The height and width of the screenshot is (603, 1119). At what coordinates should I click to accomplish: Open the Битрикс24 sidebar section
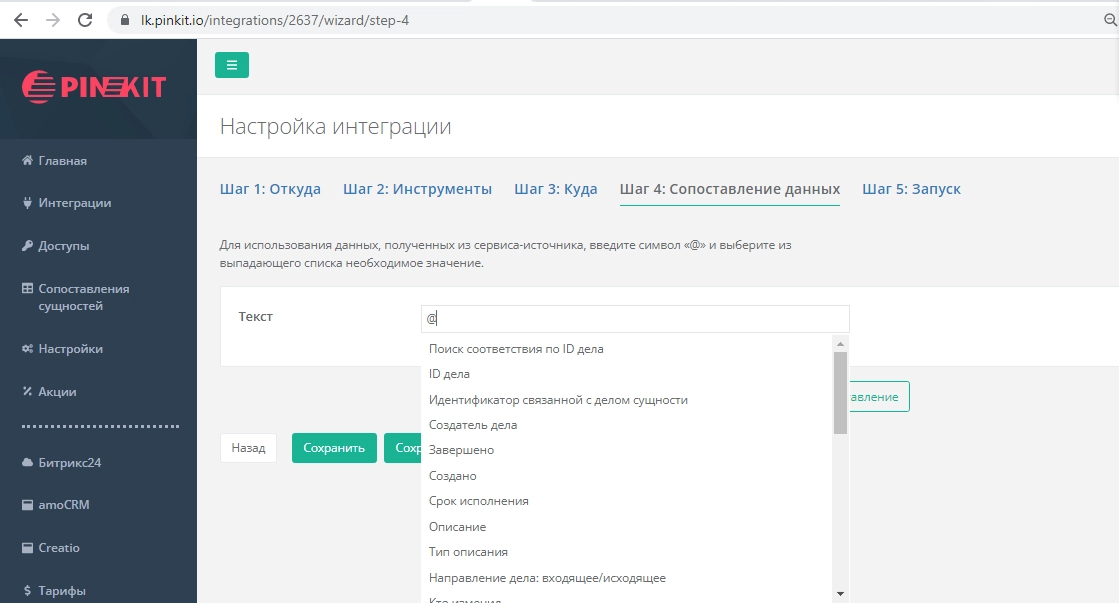tap(69, 463)
